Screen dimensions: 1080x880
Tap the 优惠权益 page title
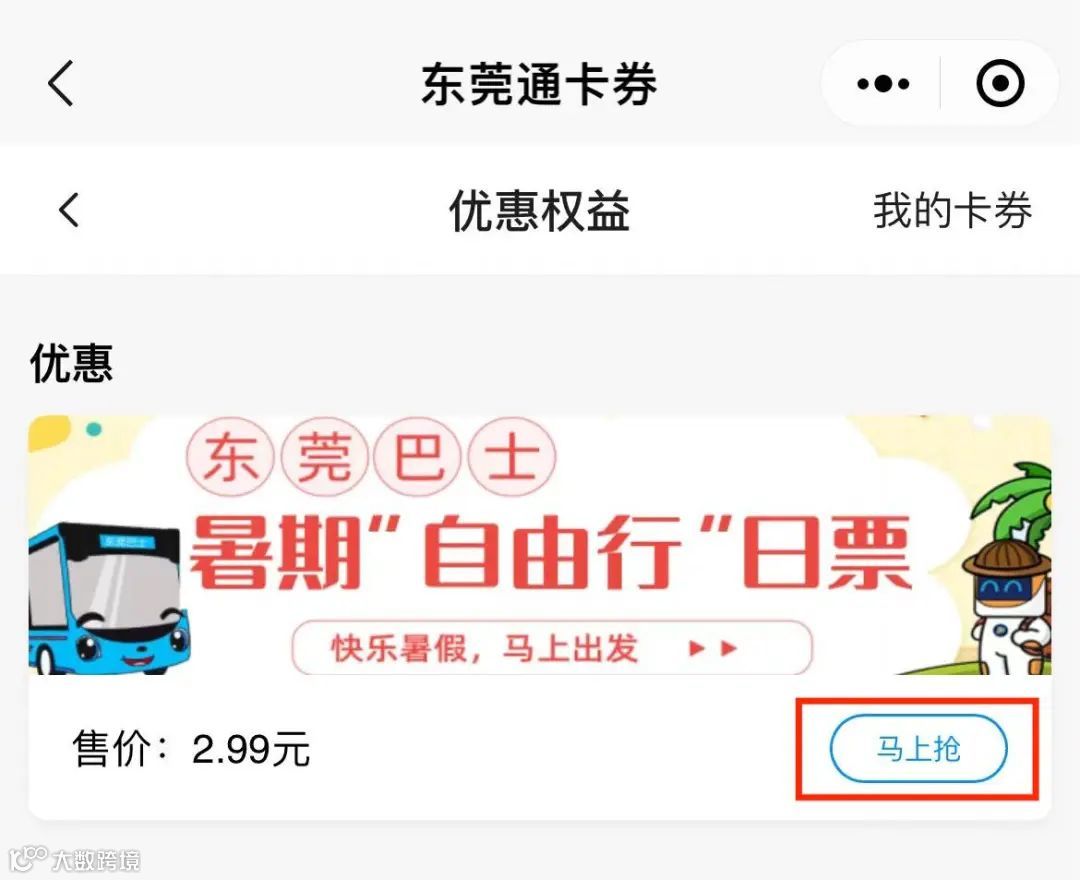pyautogui.click(x=540, y=210)
